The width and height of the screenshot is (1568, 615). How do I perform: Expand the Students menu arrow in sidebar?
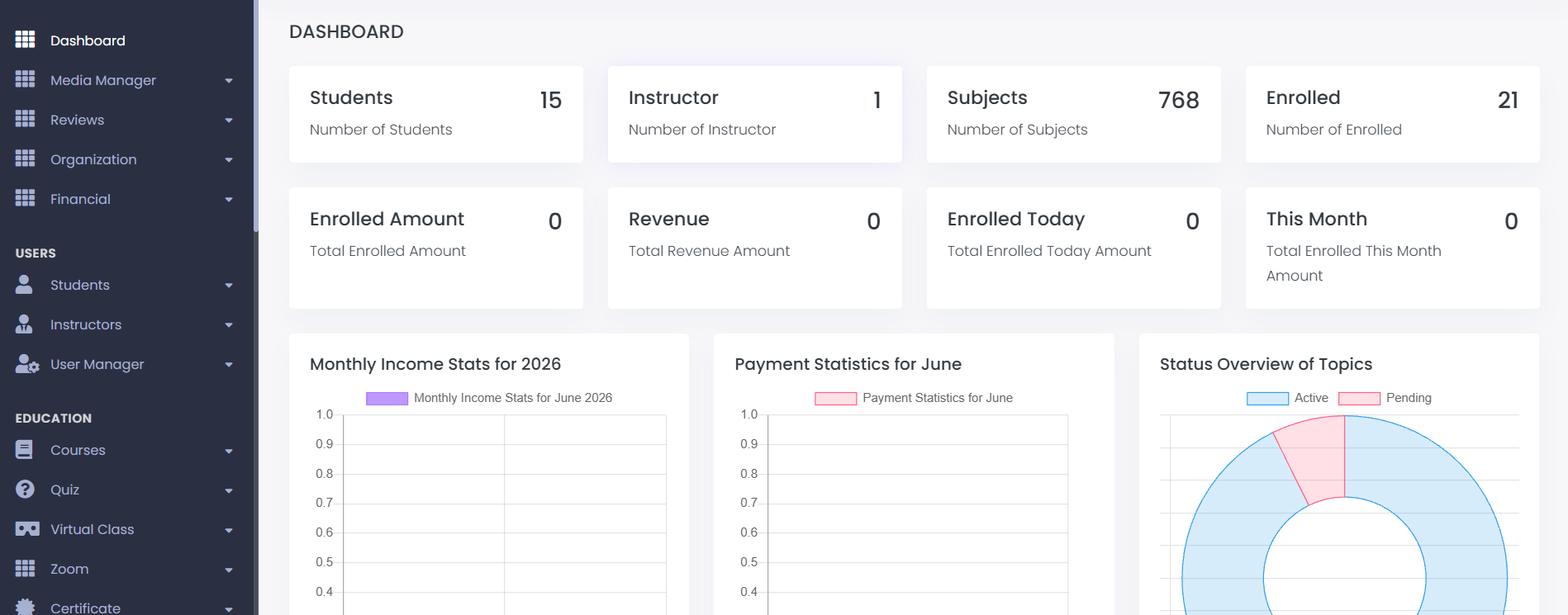click(x=229, y=286)
